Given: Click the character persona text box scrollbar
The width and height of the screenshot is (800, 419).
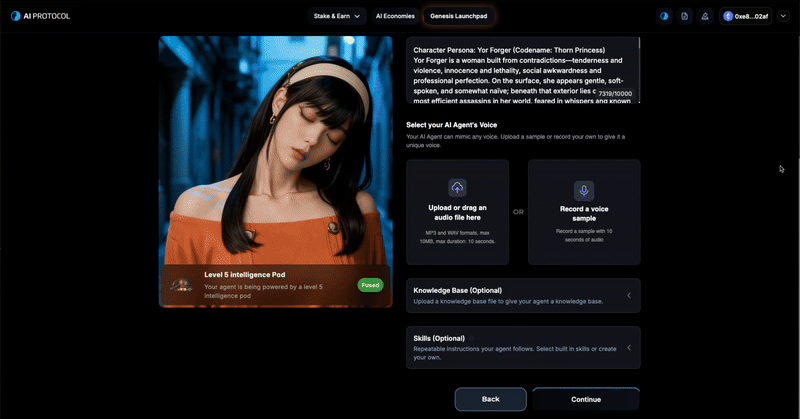Looking at the screenshot, I should [639, 50].
